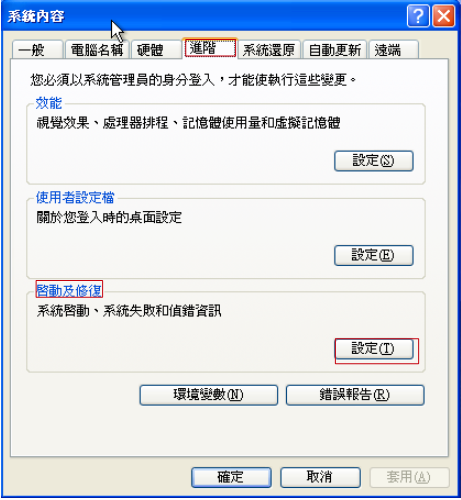This screenshot has width=461, height=500.
Task: Switch to the 遠端 tab
Action: coord(394,50)
